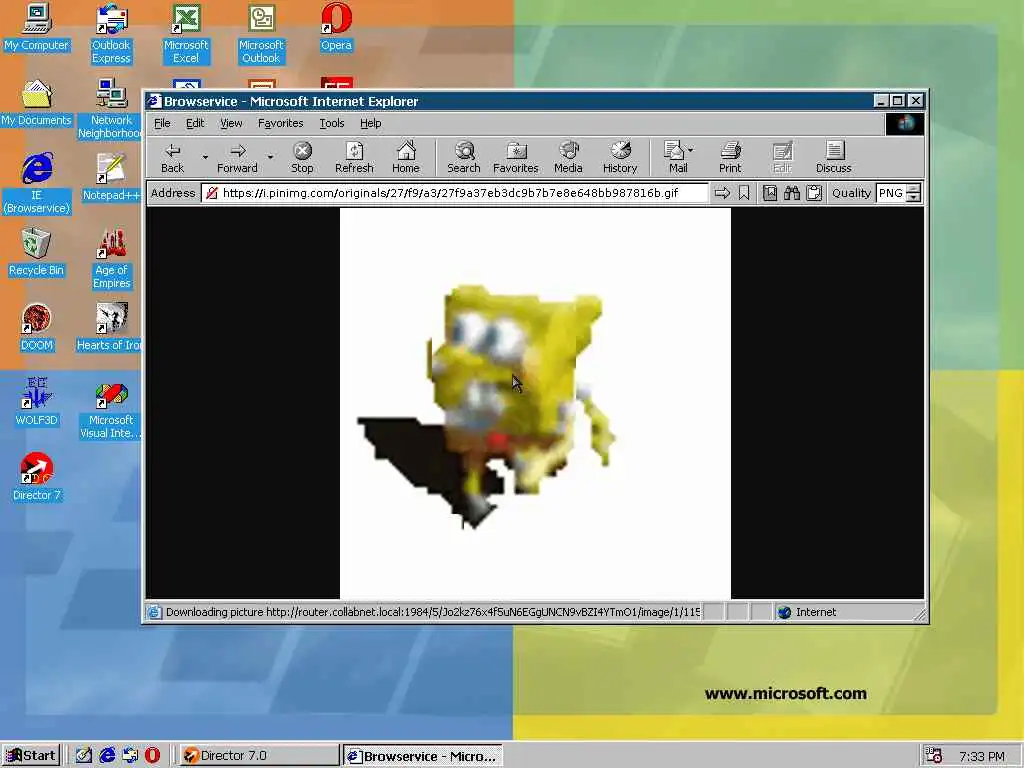1024x768 pixels.
Task: Stop the page from loading
Action: [302, 157]
